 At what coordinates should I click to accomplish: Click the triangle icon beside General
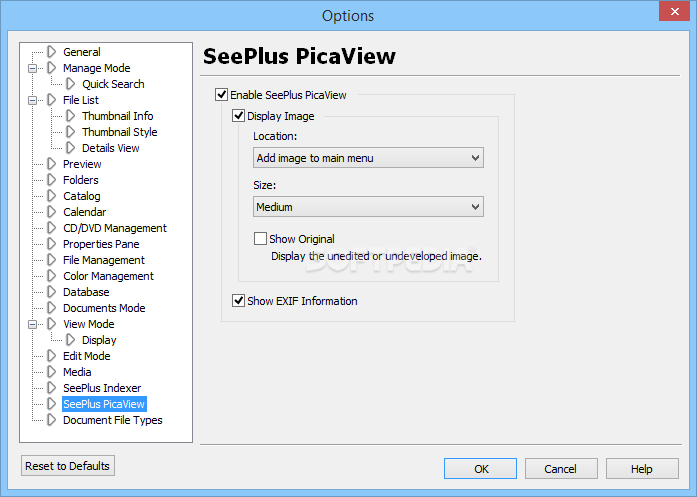coord(52,52)
